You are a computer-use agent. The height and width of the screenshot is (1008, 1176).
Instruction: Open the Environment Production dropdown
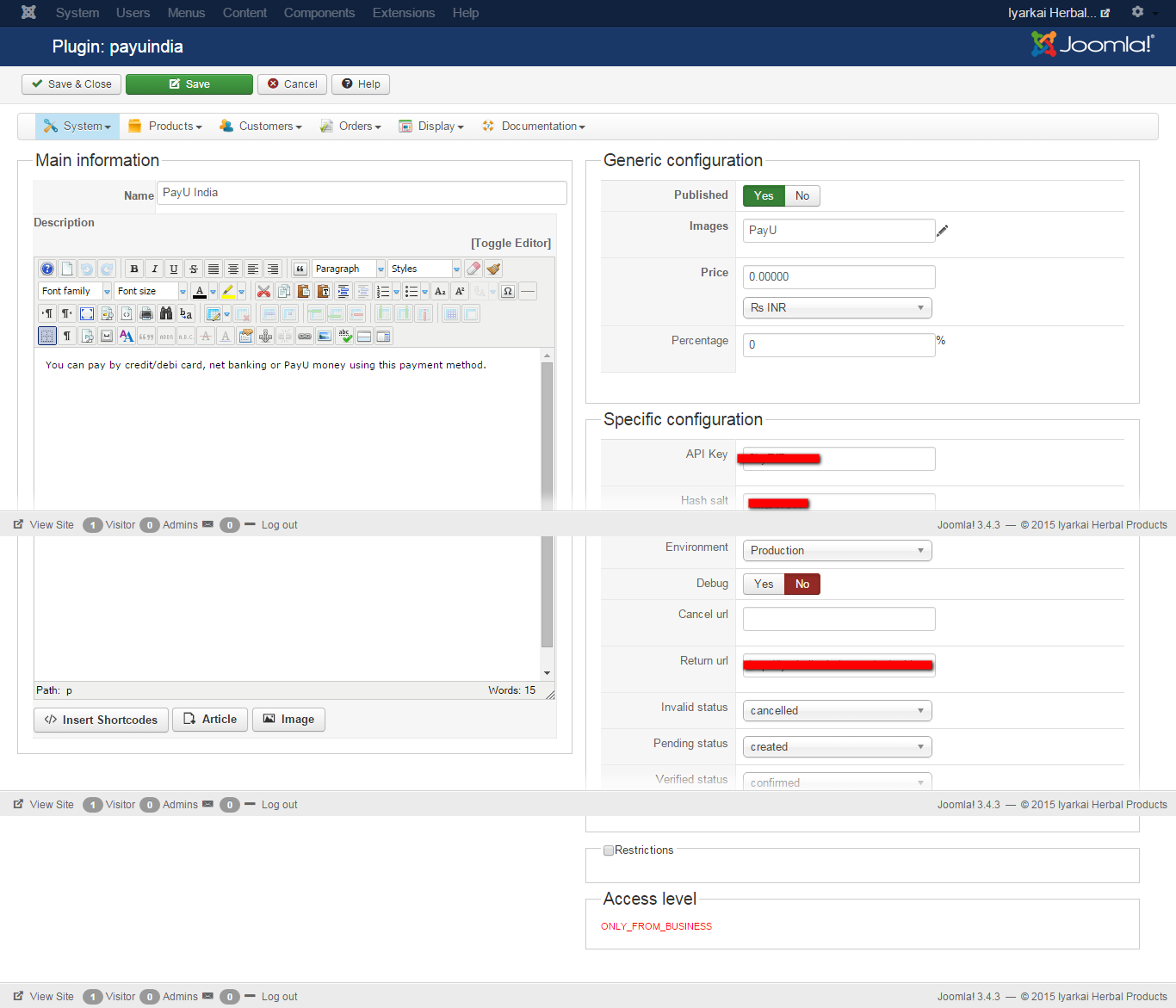837,550
